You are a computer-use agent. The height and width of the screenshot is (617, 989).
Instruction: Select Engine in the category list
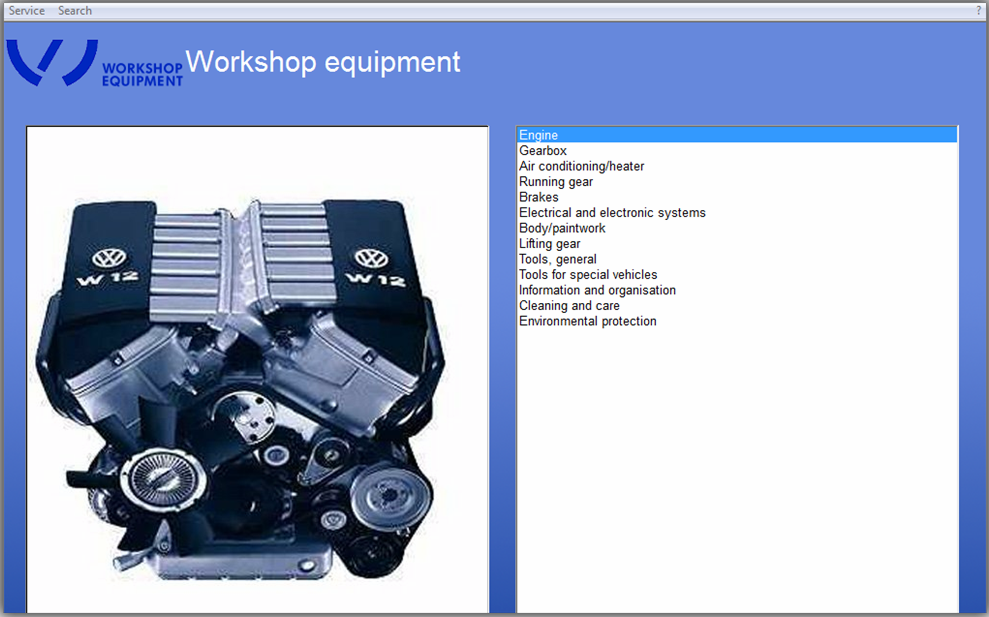tap(737, 135)
